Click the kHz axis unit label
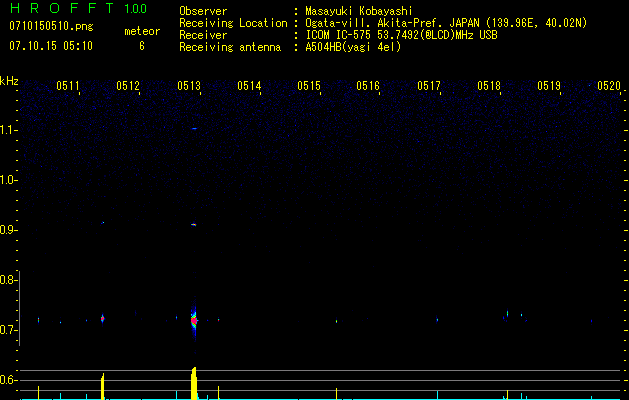Image resolution: width=629 pixels, height=400 pixels. 9,81
